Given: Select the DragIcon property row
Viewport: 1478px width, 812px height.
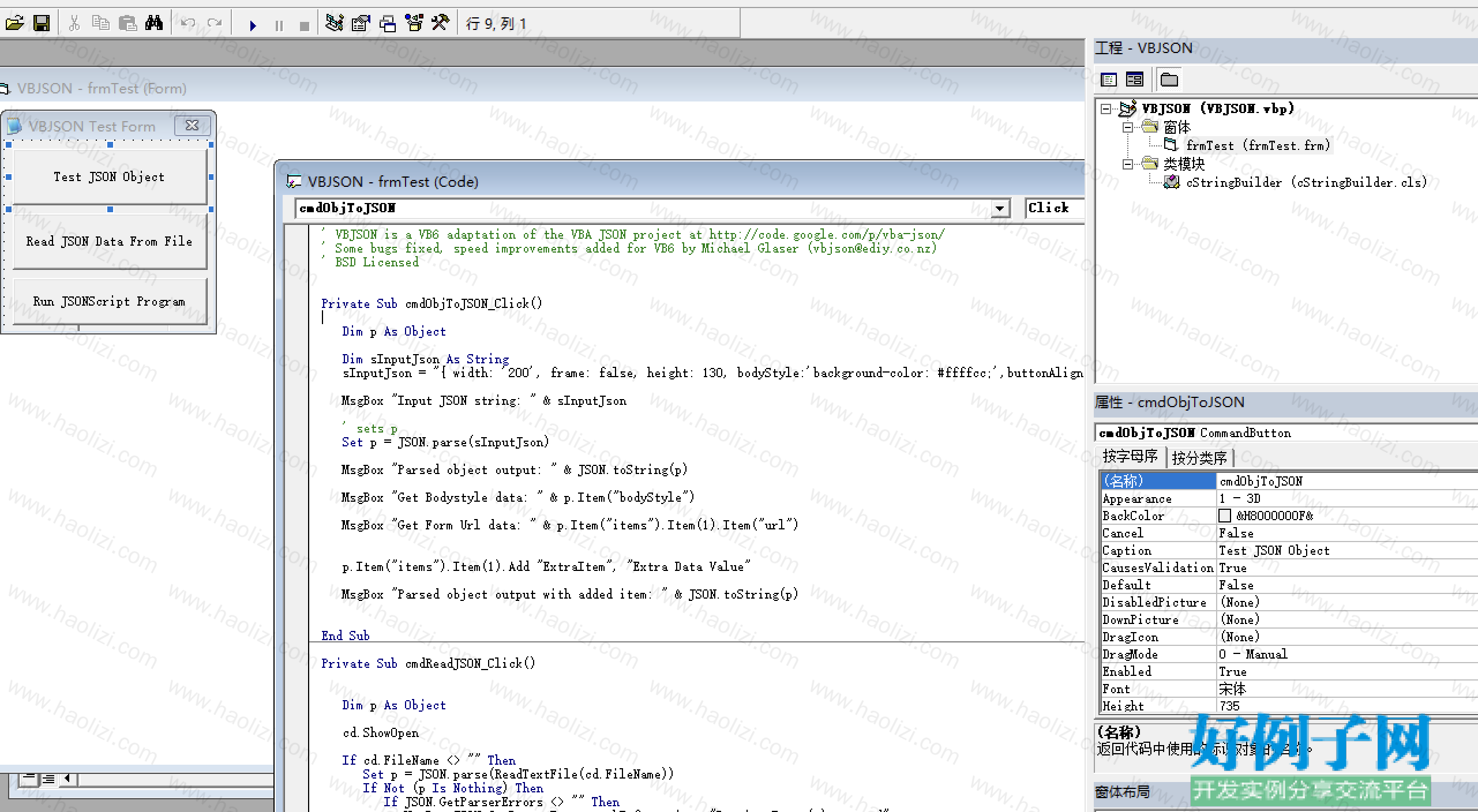Looking at the screenshot, I should pyautogui.click(x=1288, y=637).
